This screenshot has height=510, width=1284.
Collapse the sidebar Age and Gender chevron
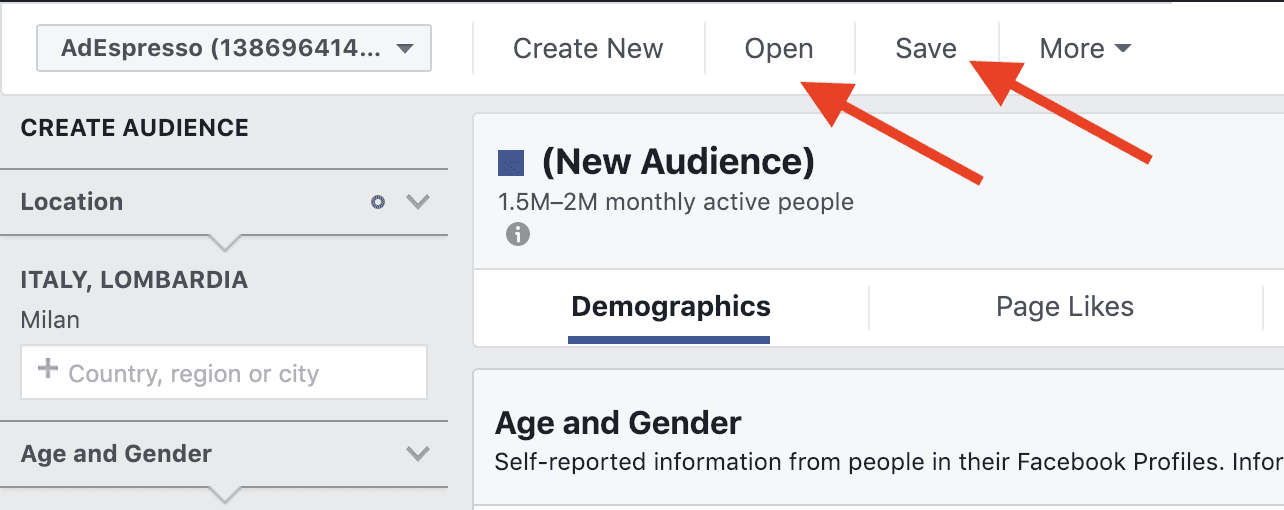[x=418, y=454]
